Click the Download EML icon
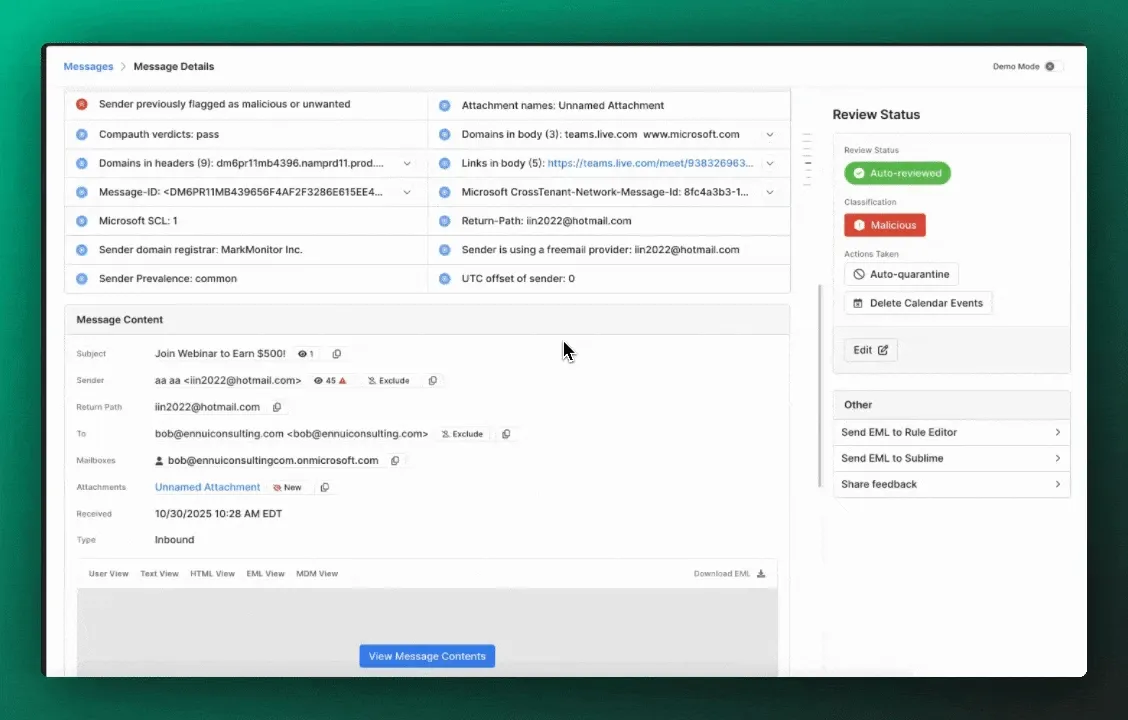Image resolution: width=1128 pixels, height=720 pixels. 761,574
